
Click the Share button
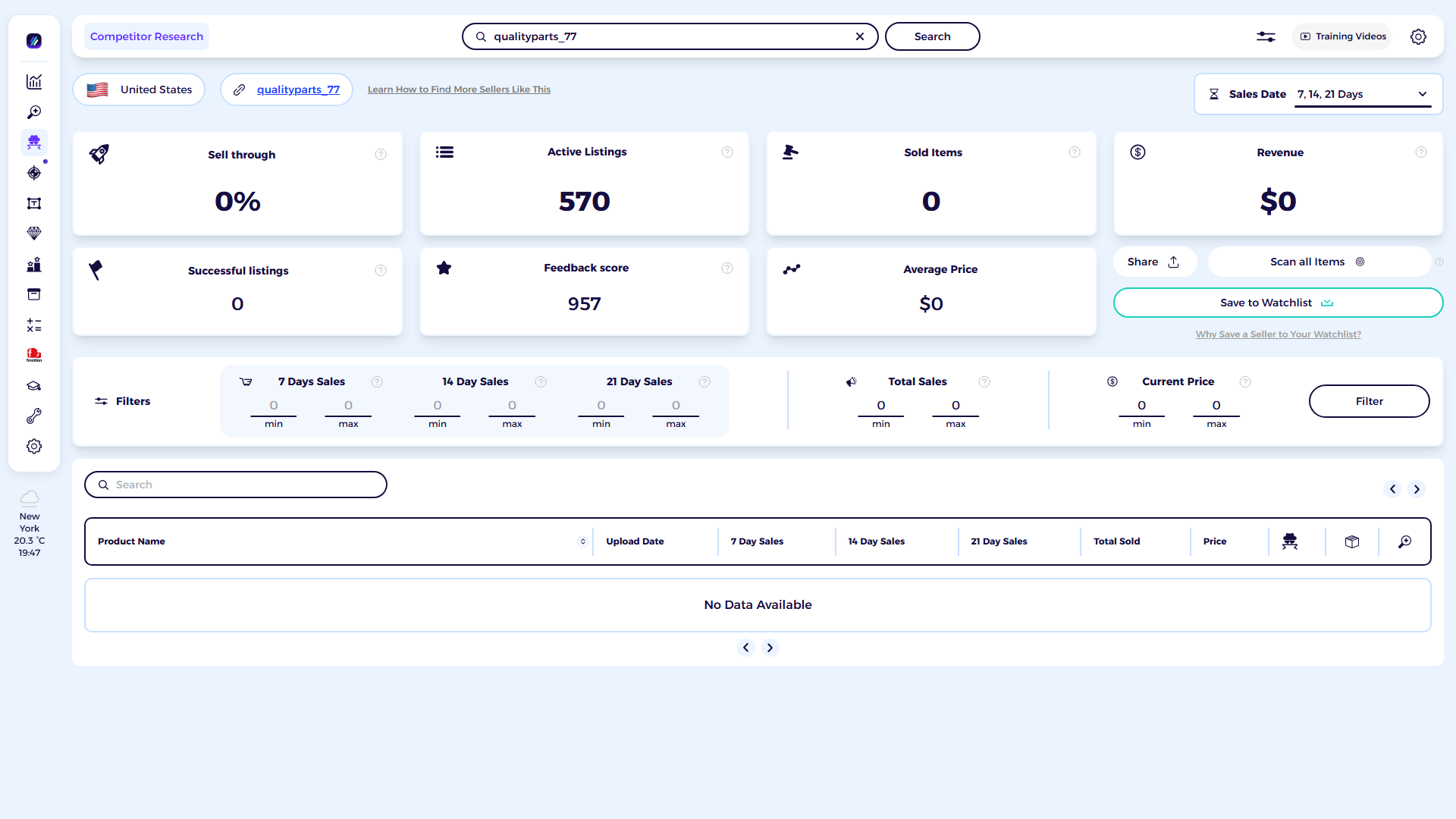pos(1154,262)
